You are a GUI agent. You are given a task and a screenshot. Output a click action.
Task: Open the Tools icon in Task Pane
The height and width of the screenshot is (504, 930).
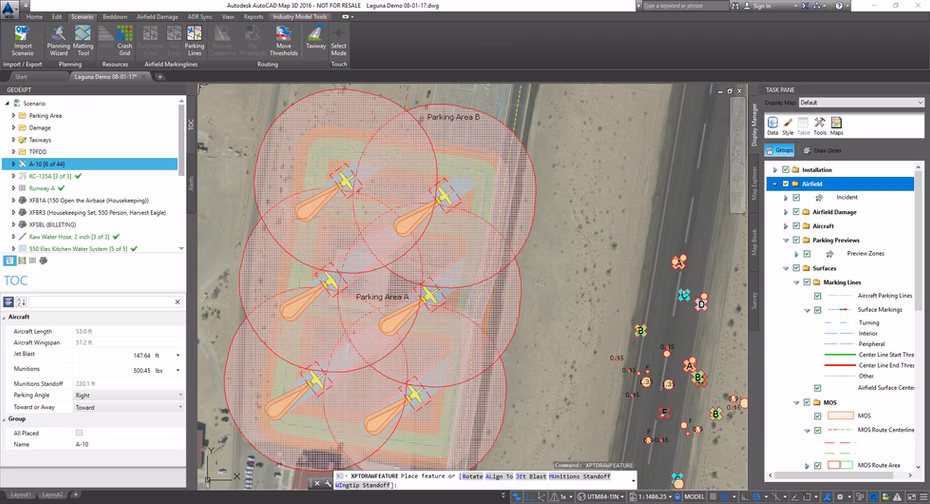820,126
